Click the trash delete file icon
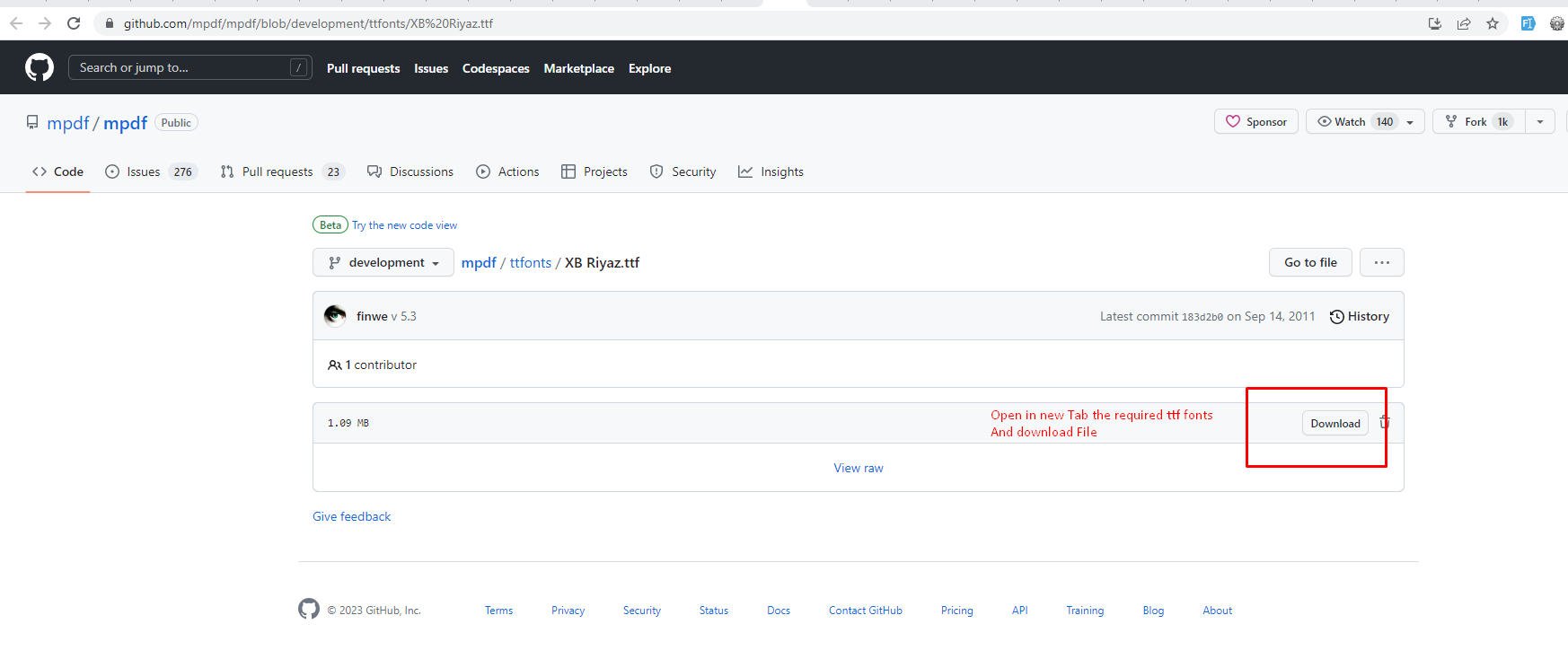 tap(1385, 422)
